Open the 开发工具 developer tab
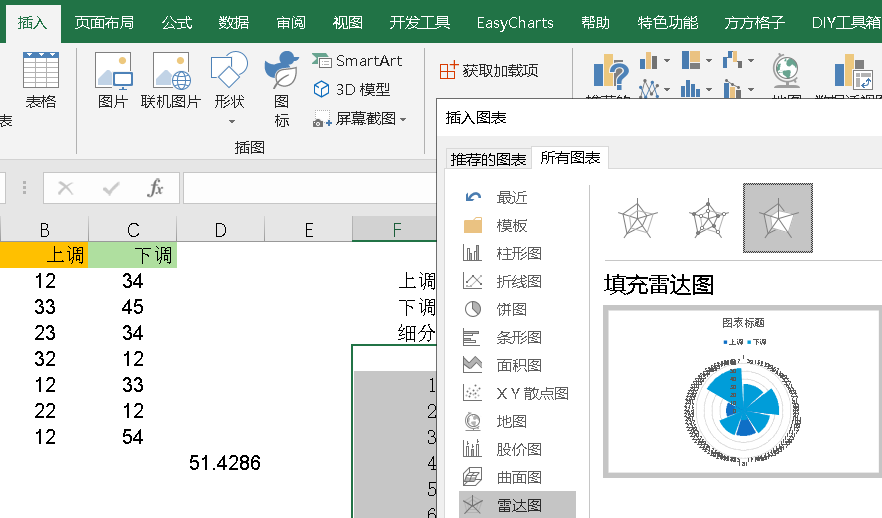Viewport: 882px width, 518px height. coord(420,22)
